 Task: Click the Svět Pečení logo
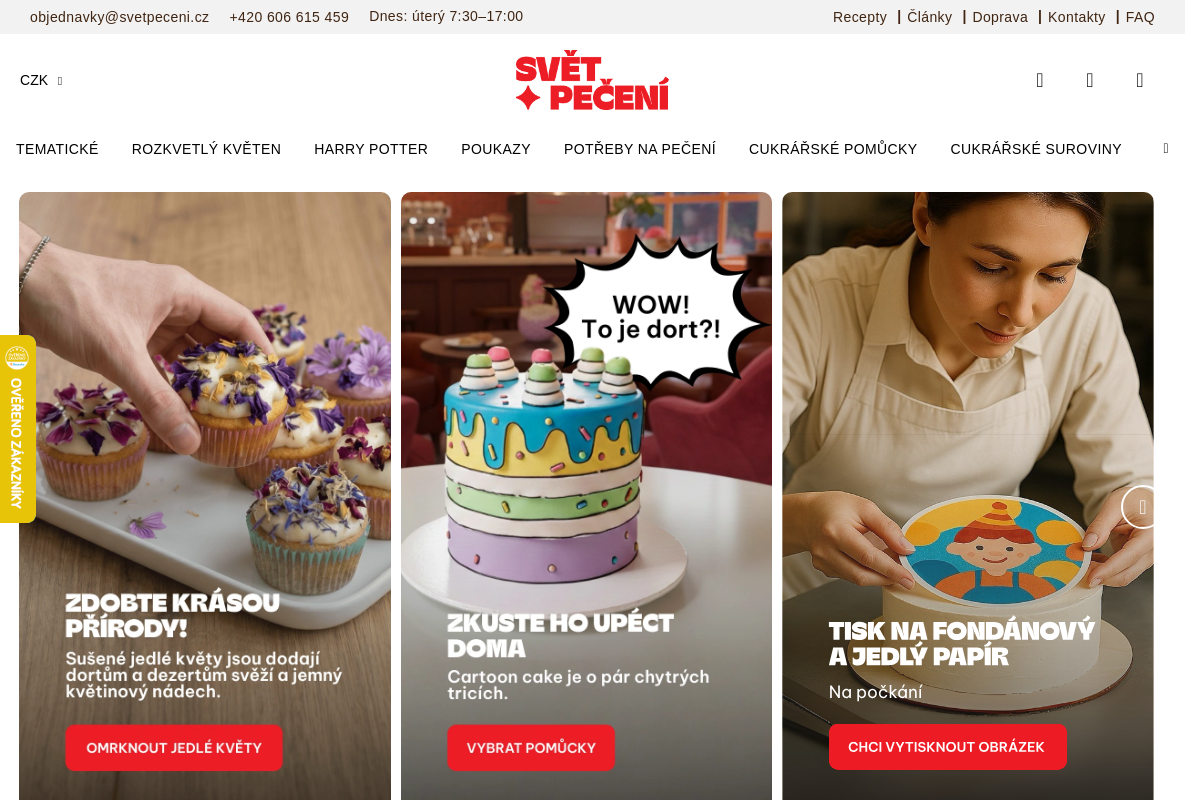592,80
